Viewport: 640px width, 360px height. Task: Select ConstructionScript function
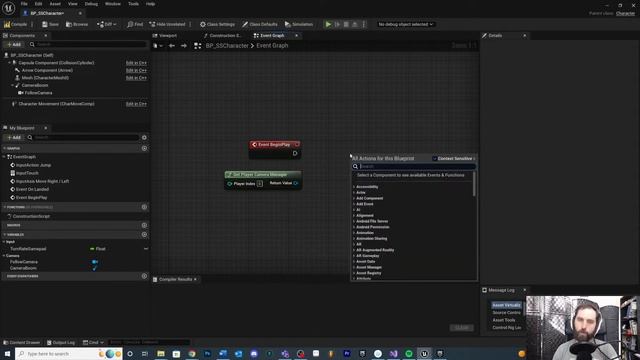point(31,216)
